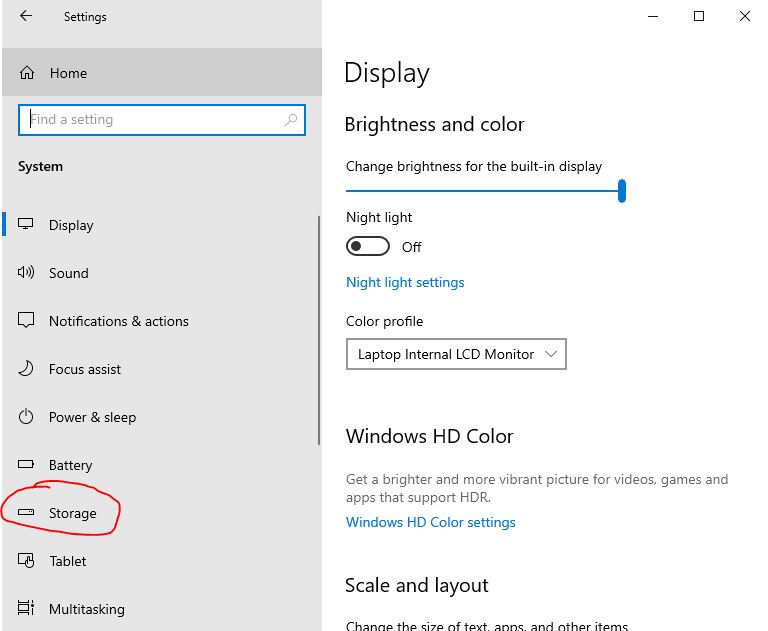Minimize the Settings window

652,16
